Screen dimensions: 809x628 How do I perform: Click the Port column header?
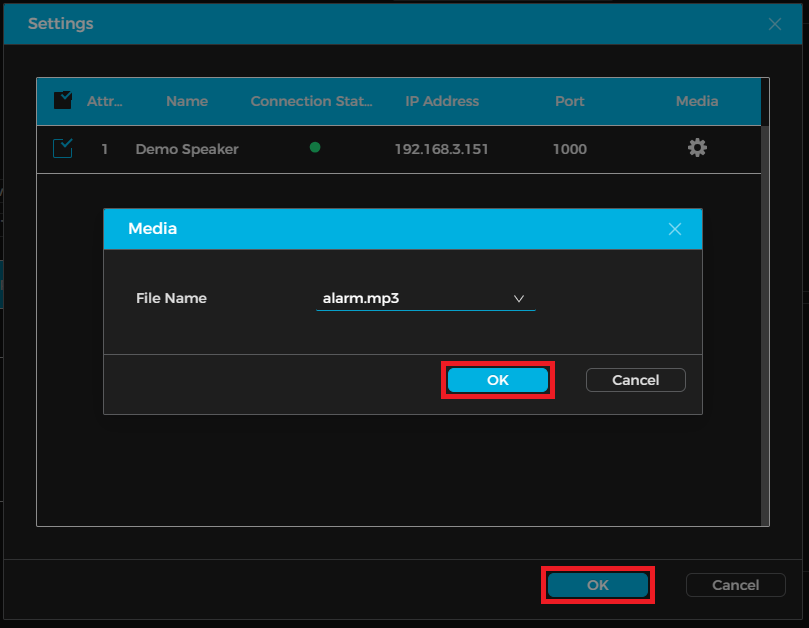[569, 101]
